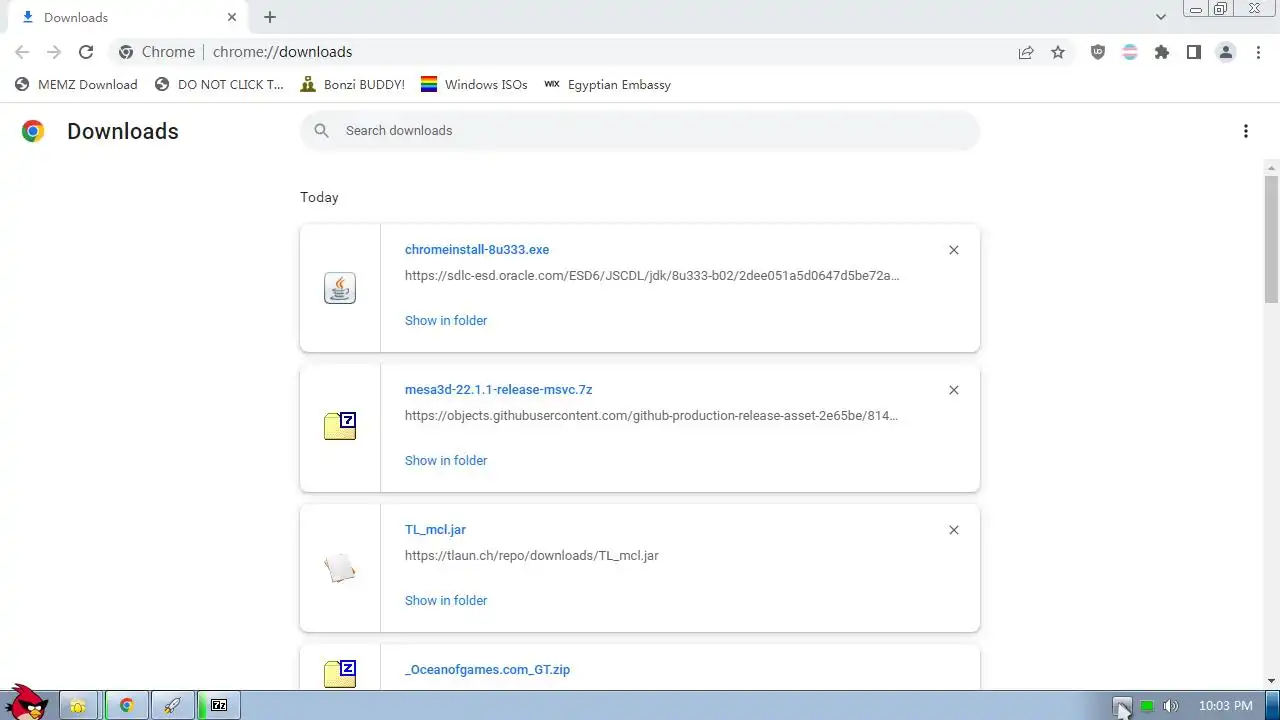
Task: Remove chromeinstall-8u333.exe from the list
Action: 954,250
